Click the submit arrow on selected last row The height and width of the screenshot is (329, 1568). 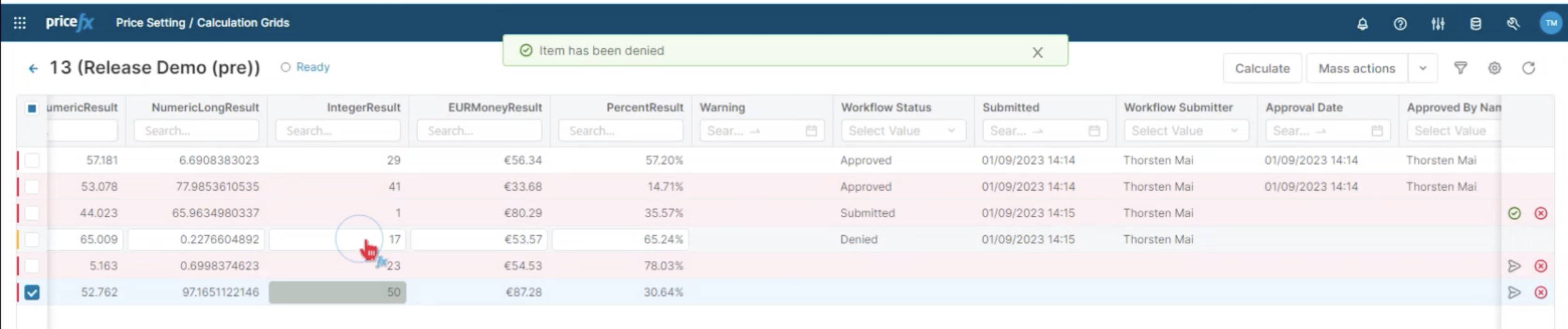point(1514,292)
